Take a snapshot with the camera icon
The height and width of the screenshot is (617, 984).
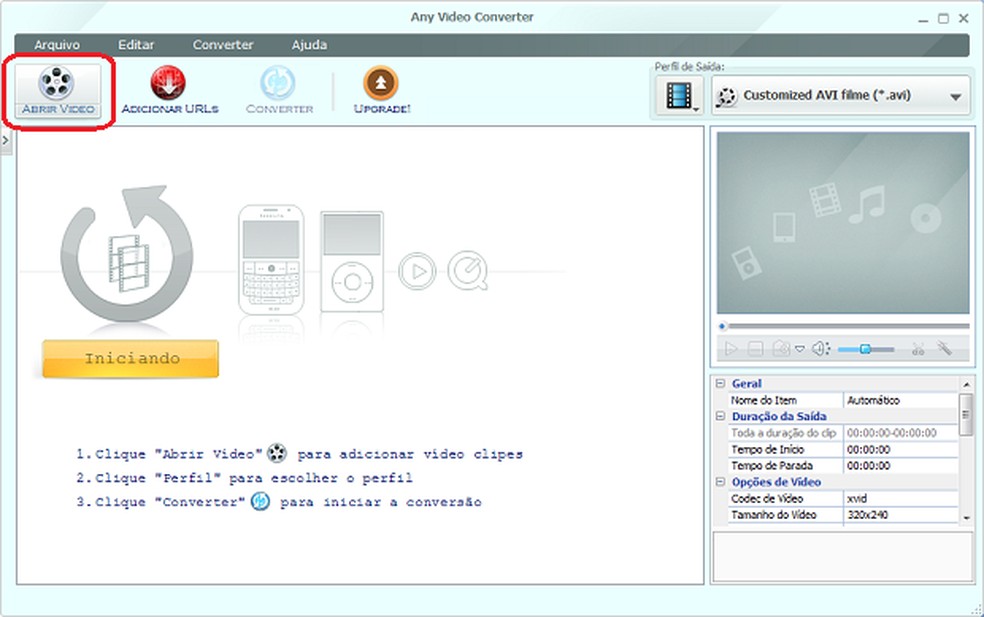coord(781,348)
